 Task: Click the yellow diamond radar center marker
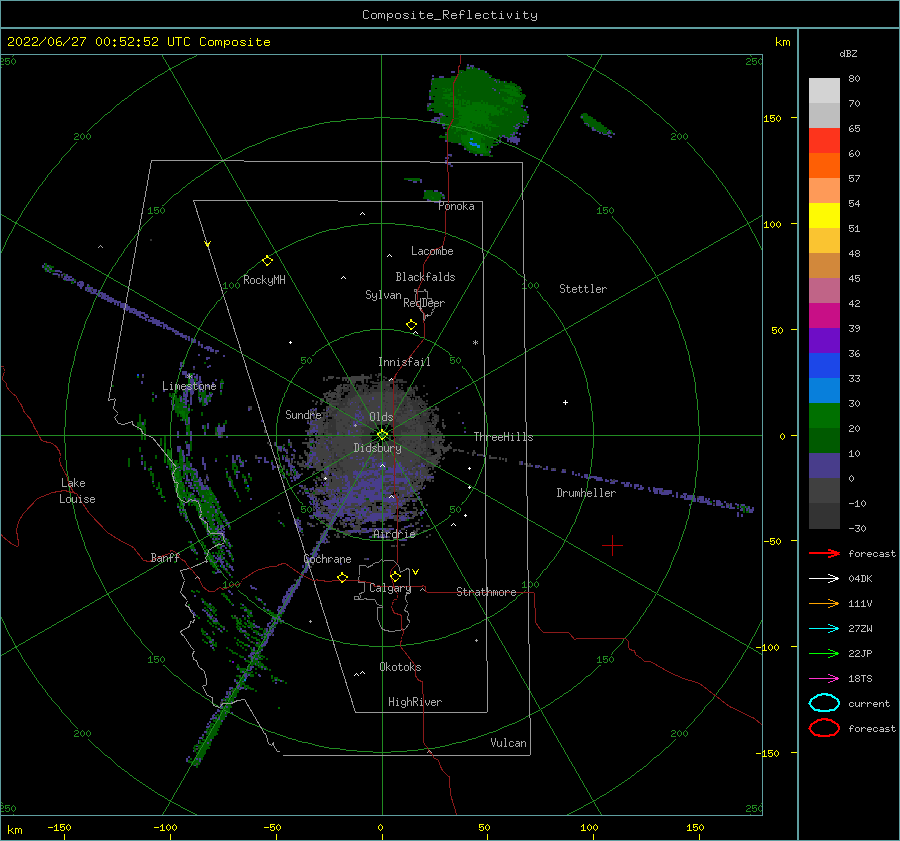pos(382,435)
